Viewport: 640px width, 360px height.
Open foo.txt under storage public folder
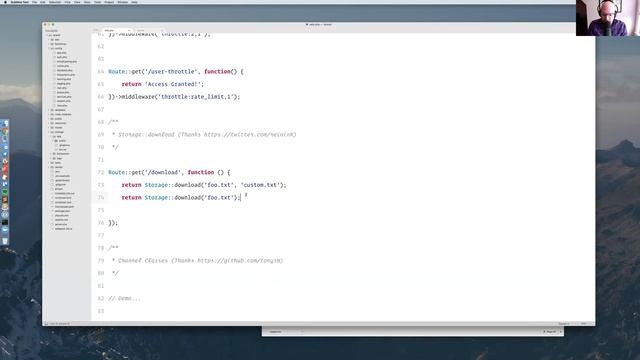click(x=62, y=149)
